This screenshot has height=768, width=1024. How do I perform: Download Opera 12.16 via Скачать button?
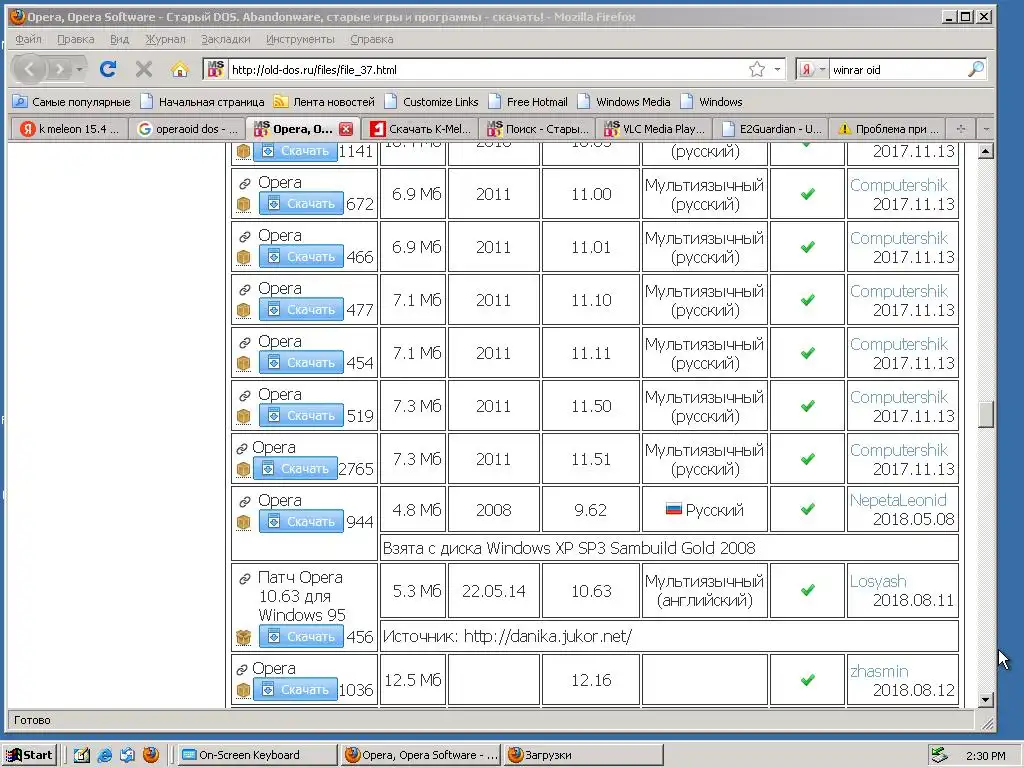(295, 689)
